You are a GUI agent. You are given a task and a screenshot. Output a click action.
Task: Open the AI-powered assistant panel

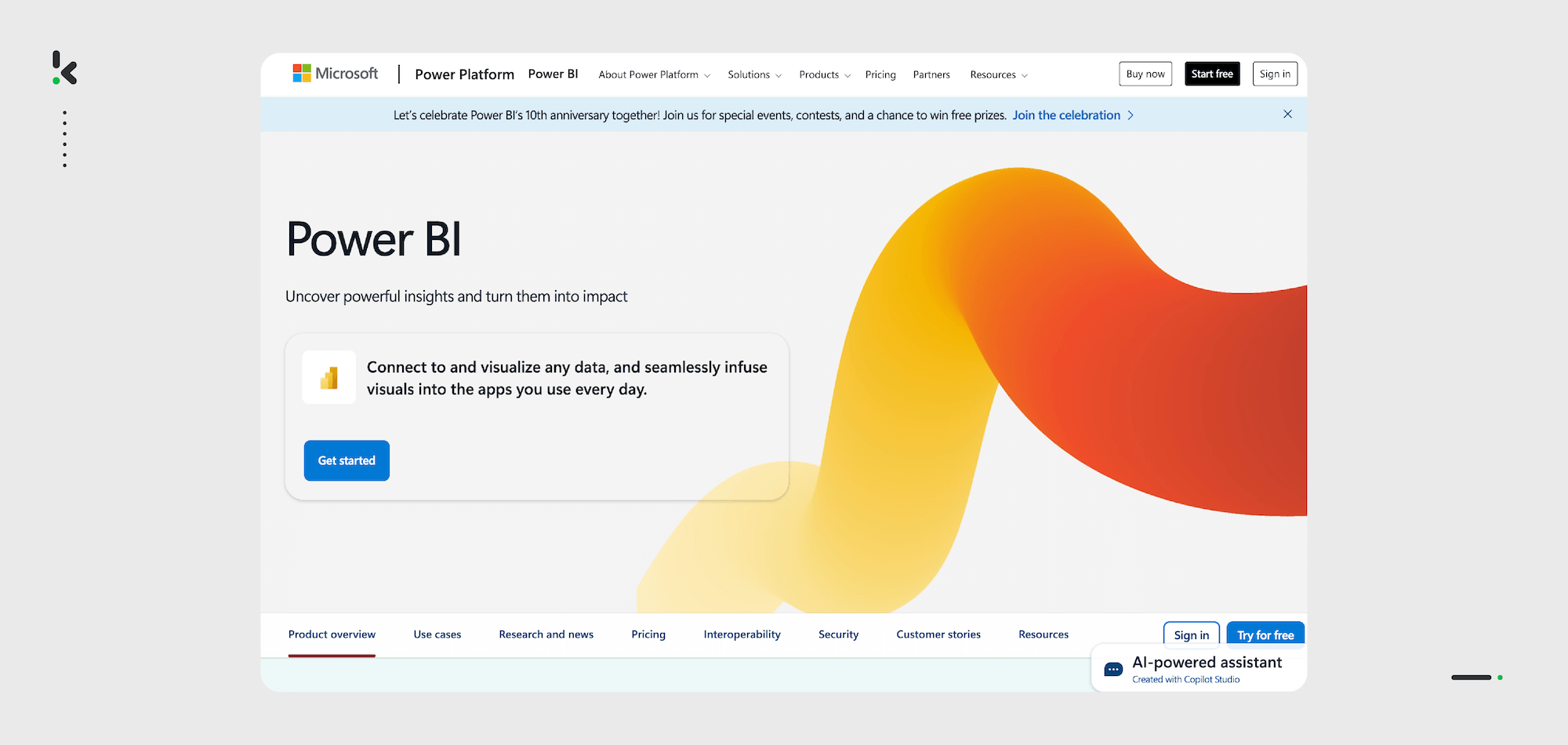(1199, 668)
